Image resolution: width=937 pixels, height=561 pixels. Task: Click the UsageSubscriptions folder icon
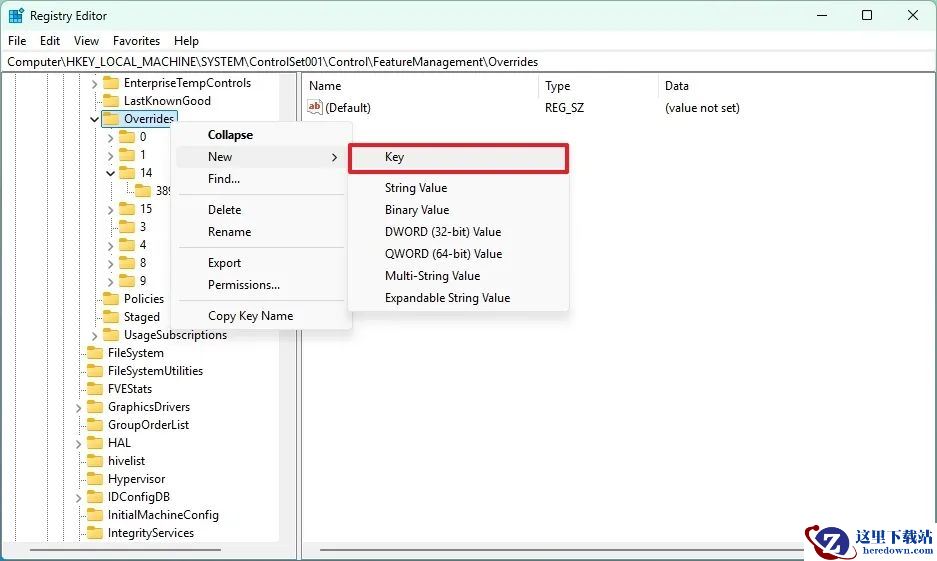[111, 334]
